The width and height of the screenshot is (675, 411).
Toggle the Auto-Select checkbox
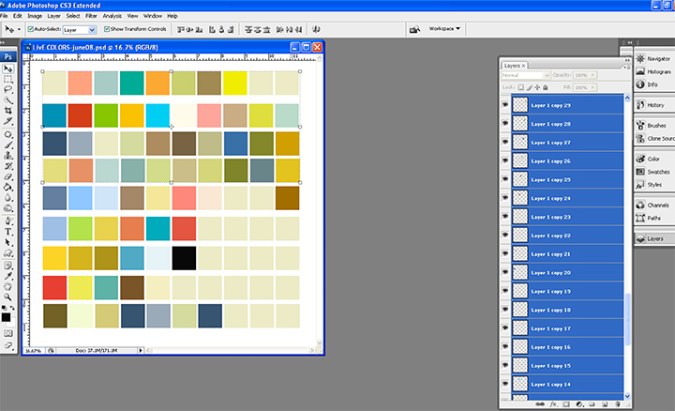tap(30, 30)
